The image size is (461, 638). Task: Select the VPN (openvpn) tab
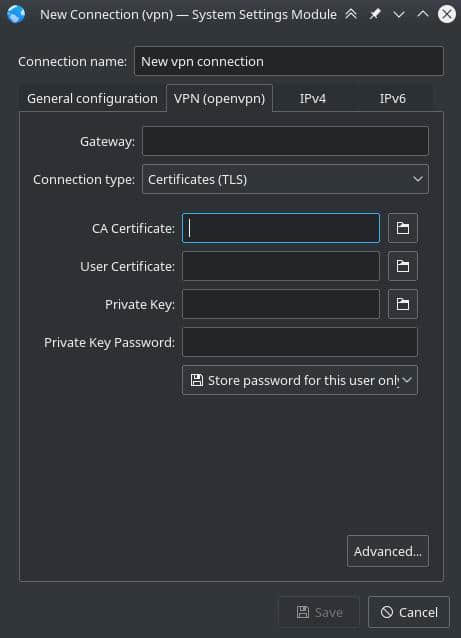219,98
